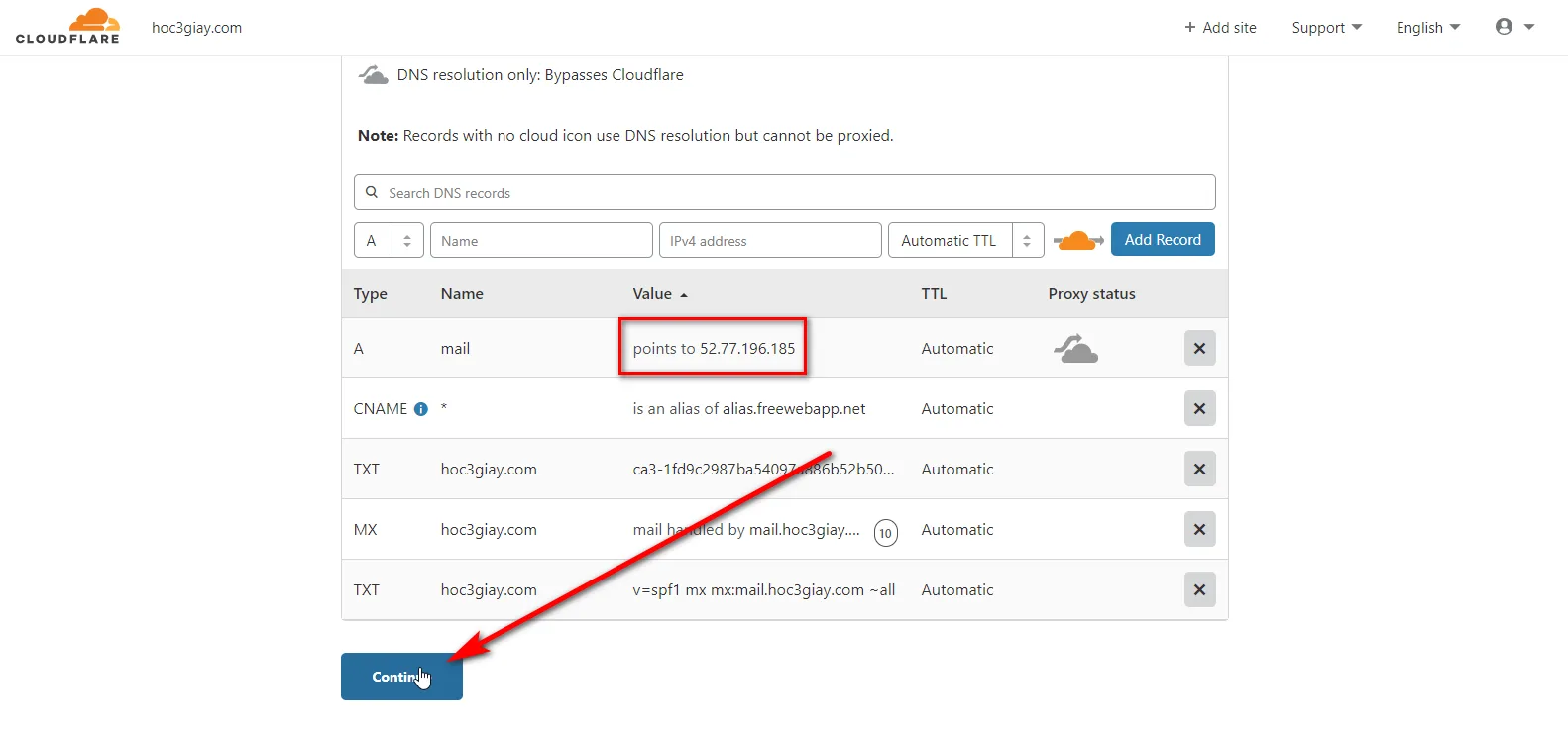This screenshot has height=738, width=1568.
Task: Delete the wildcard CNAME record
Action: click(1199, 409)
